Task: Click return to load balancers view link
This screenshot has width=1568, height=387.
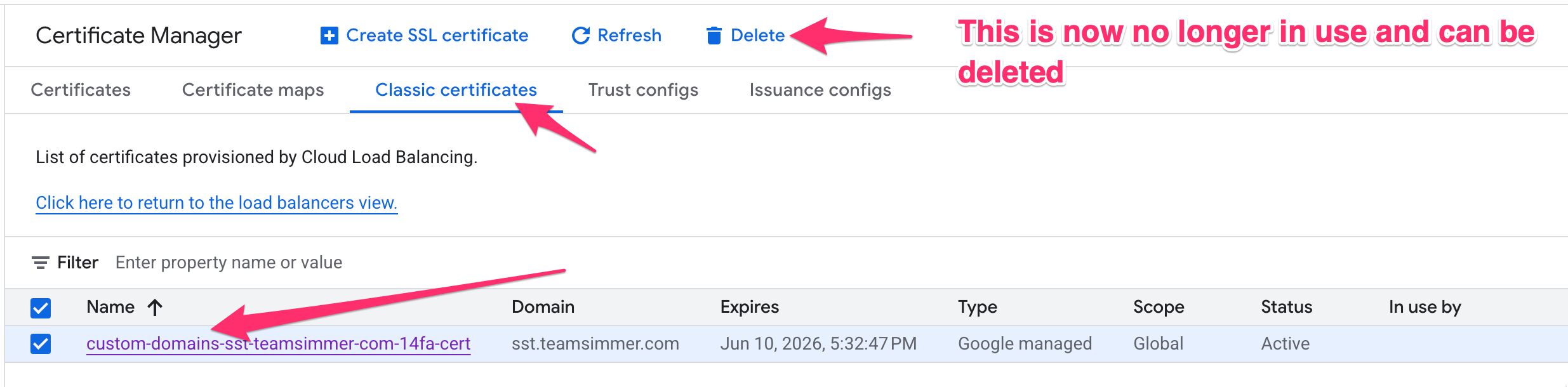Action: coord(216,203)
